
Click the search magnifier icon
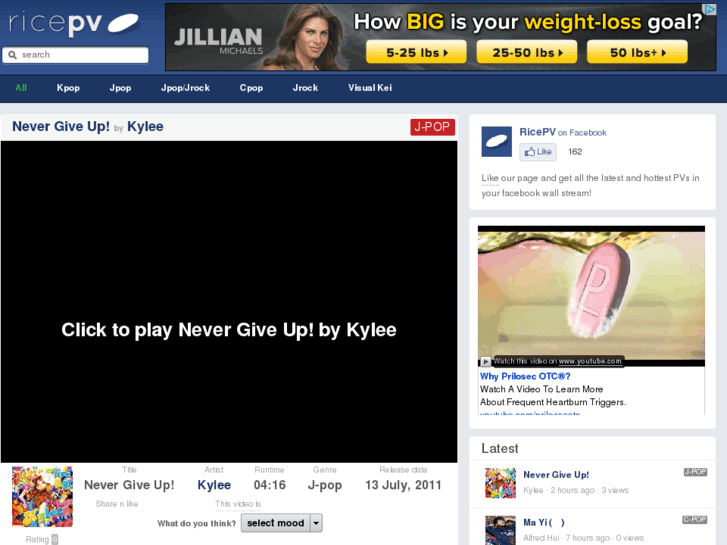[x=13, y=55]
